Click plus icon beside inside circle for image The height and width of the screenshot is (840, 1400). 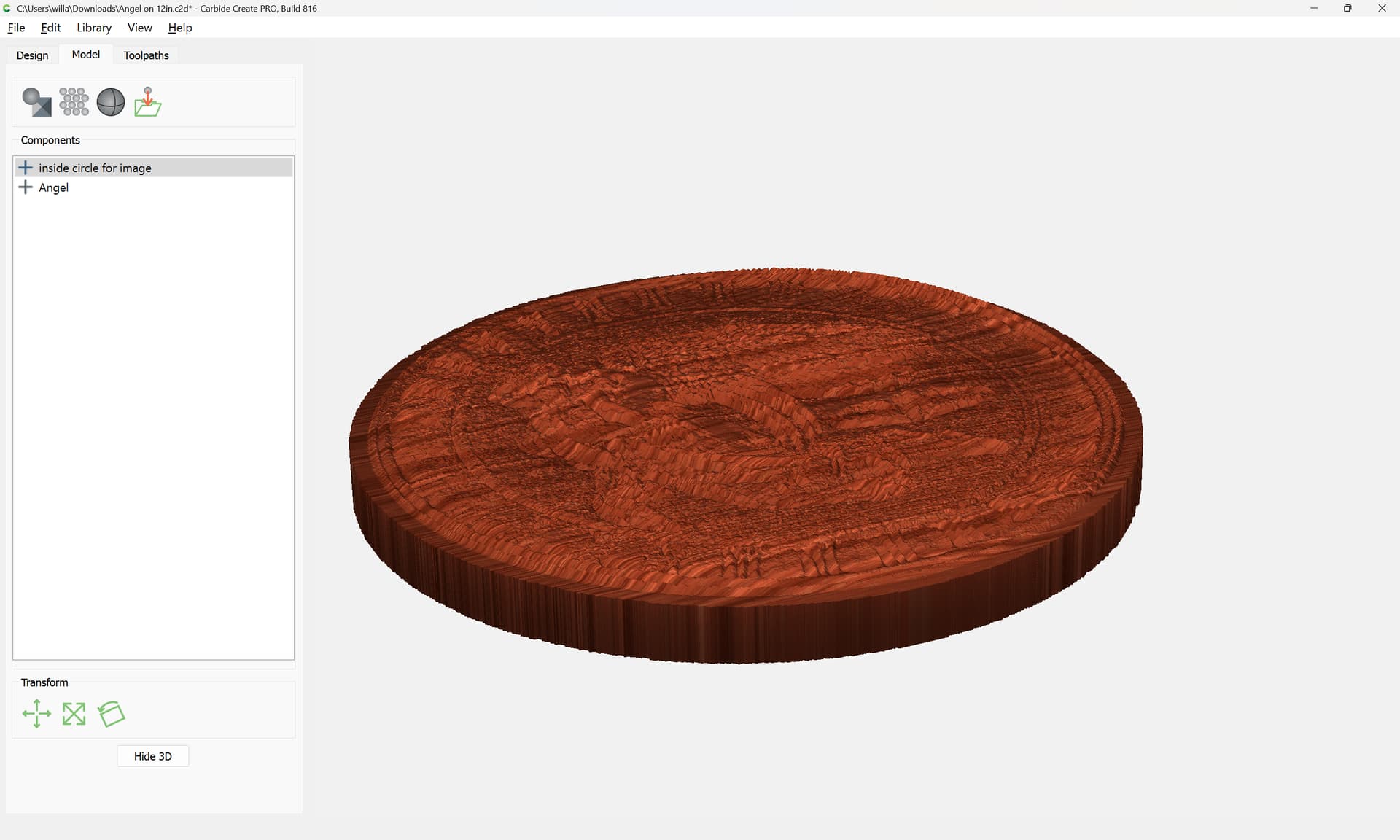pos(26,168)
